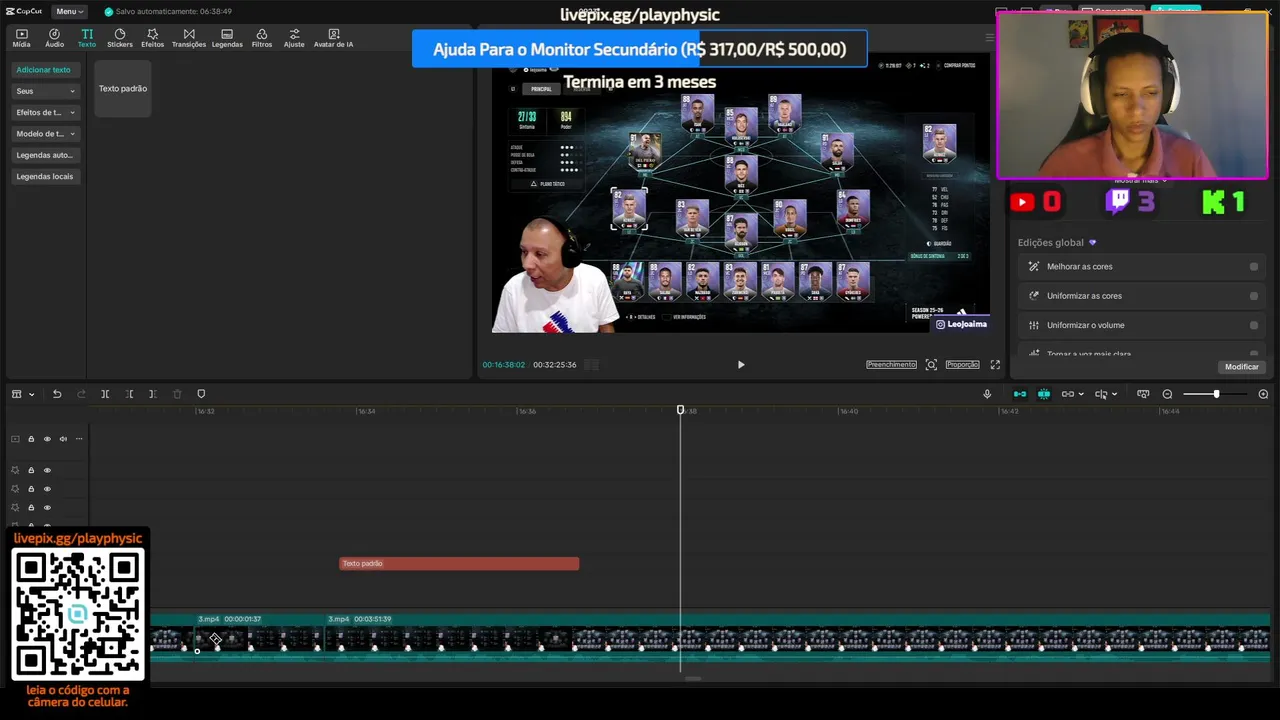Viewport: 1280px width, 720px height.
Task: Click the preview zoom-fit icon
Action: pyautogui.click(x=931, y=365)
